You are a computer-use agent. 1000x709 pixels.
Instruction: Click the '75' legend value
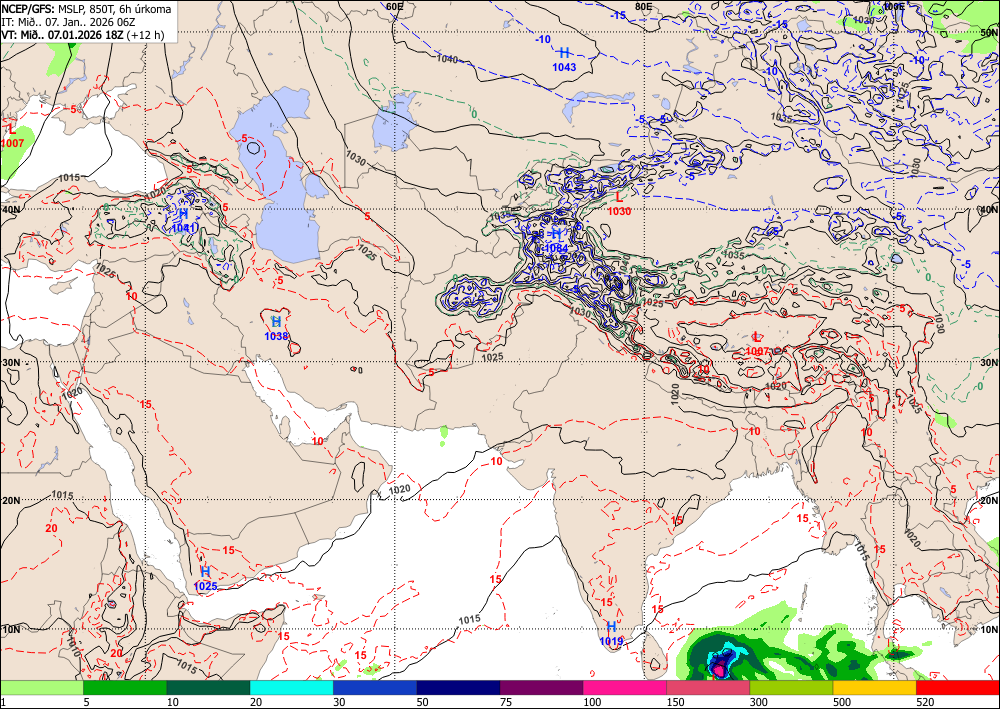506,702
